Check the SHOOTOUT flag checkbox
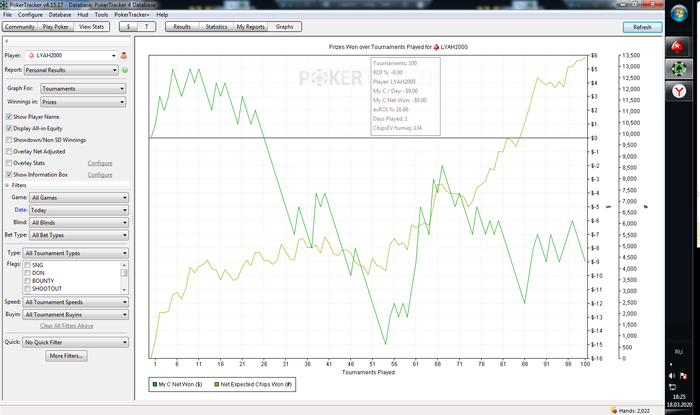The height and width of the screenshot is (415, 700). (x=28, y=289)
